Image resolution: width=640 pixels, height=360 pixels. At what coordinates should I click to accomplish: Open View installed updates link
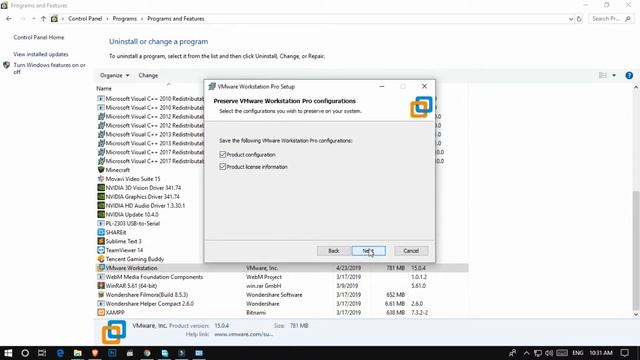click(41, 54)
